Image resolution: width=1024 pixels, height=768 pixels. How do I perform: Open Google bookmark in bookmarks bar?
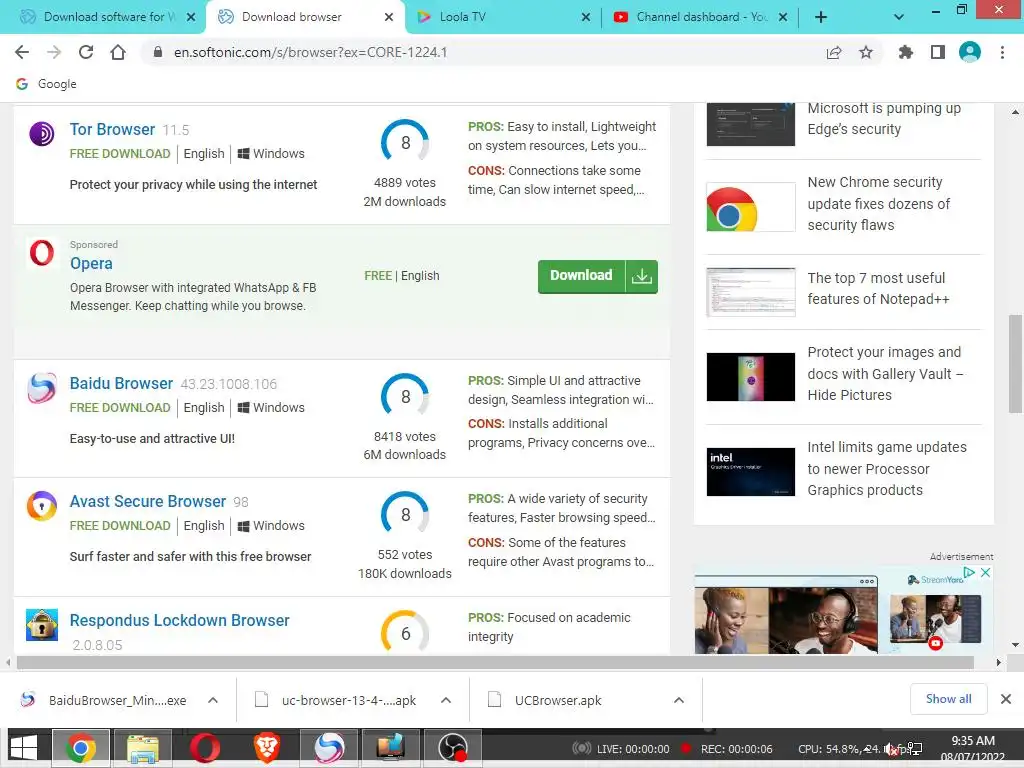tap(46, 84)
